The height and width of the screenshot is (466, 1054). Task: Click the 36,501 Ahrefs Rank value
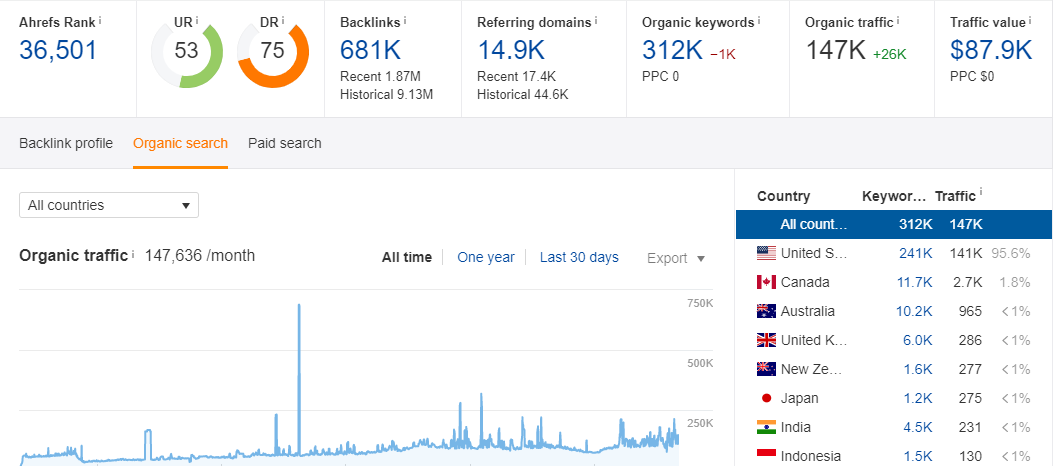click(58, 50)
